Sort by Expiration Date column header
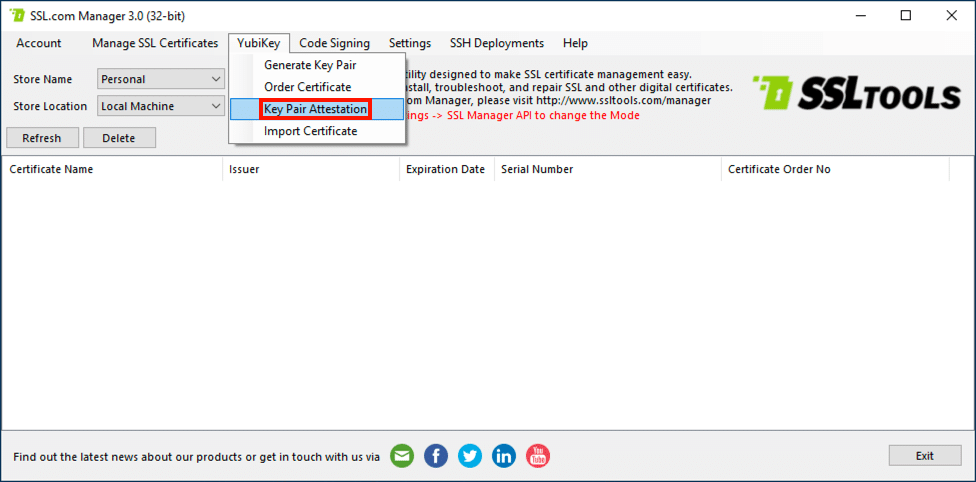 [445, 169]
